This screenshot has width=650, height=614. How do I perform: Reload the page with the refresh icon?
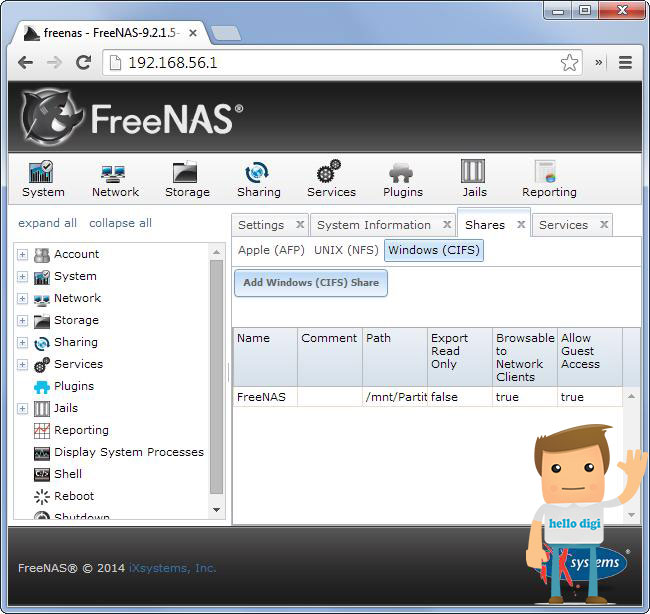pyautogui.click(x=83, y=63)
